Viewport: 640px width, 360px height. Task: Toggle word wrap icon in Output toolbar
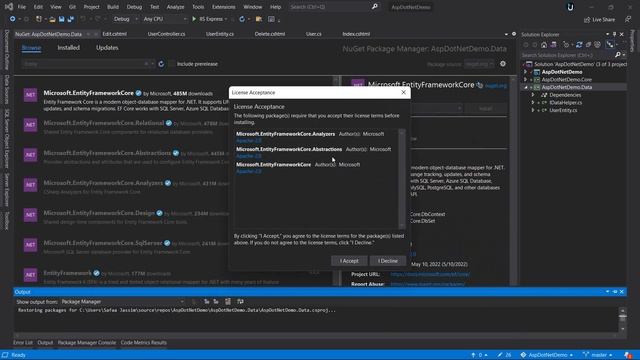[240, 302]
